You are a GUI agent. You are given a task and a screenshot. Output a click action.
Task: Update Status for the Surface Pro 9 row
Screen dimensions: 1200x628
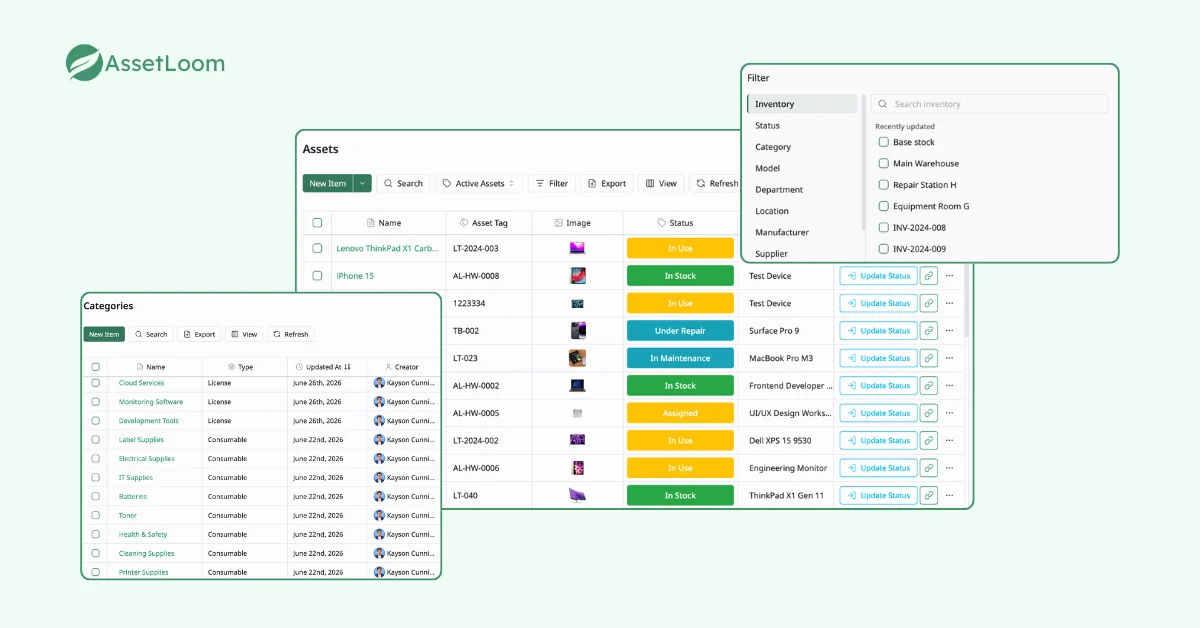[x=878, y=331]
